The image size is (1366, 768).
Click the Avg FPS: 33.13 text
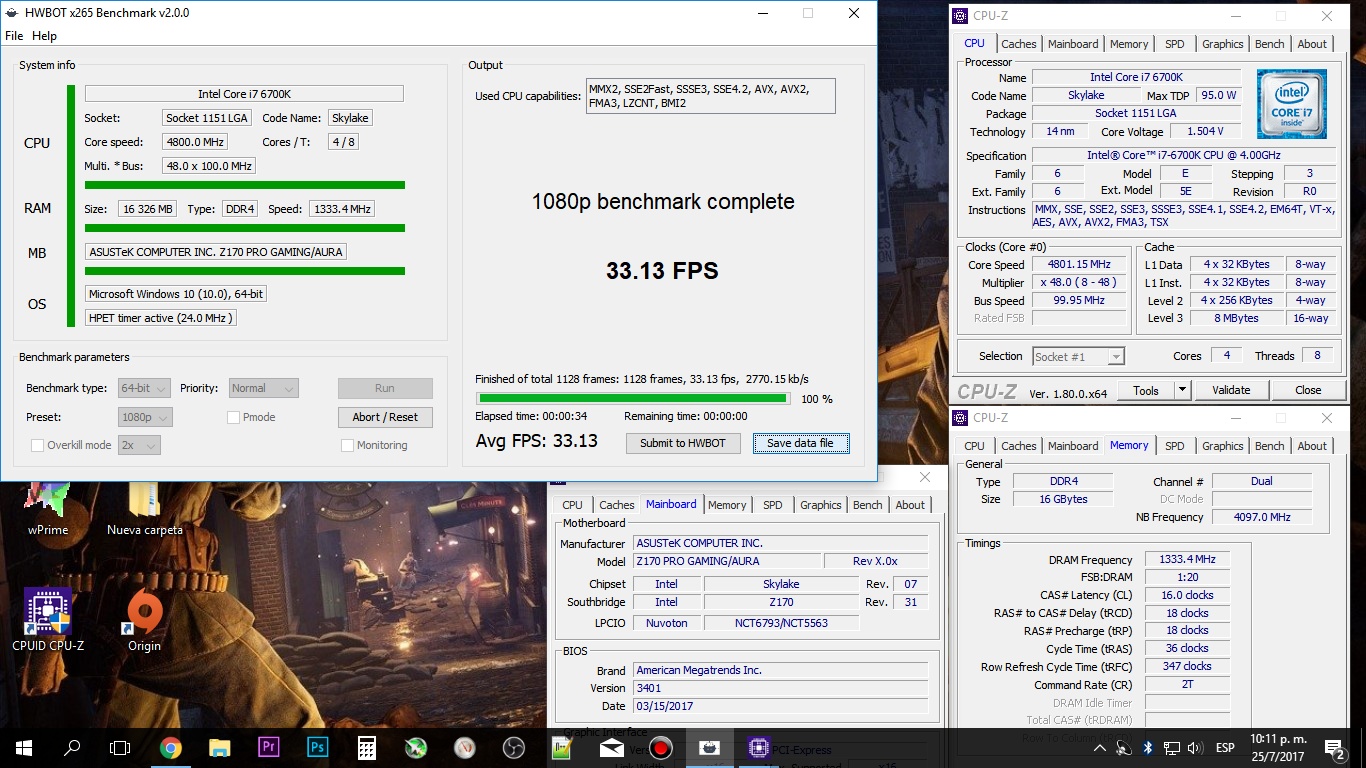click(536, 441)
